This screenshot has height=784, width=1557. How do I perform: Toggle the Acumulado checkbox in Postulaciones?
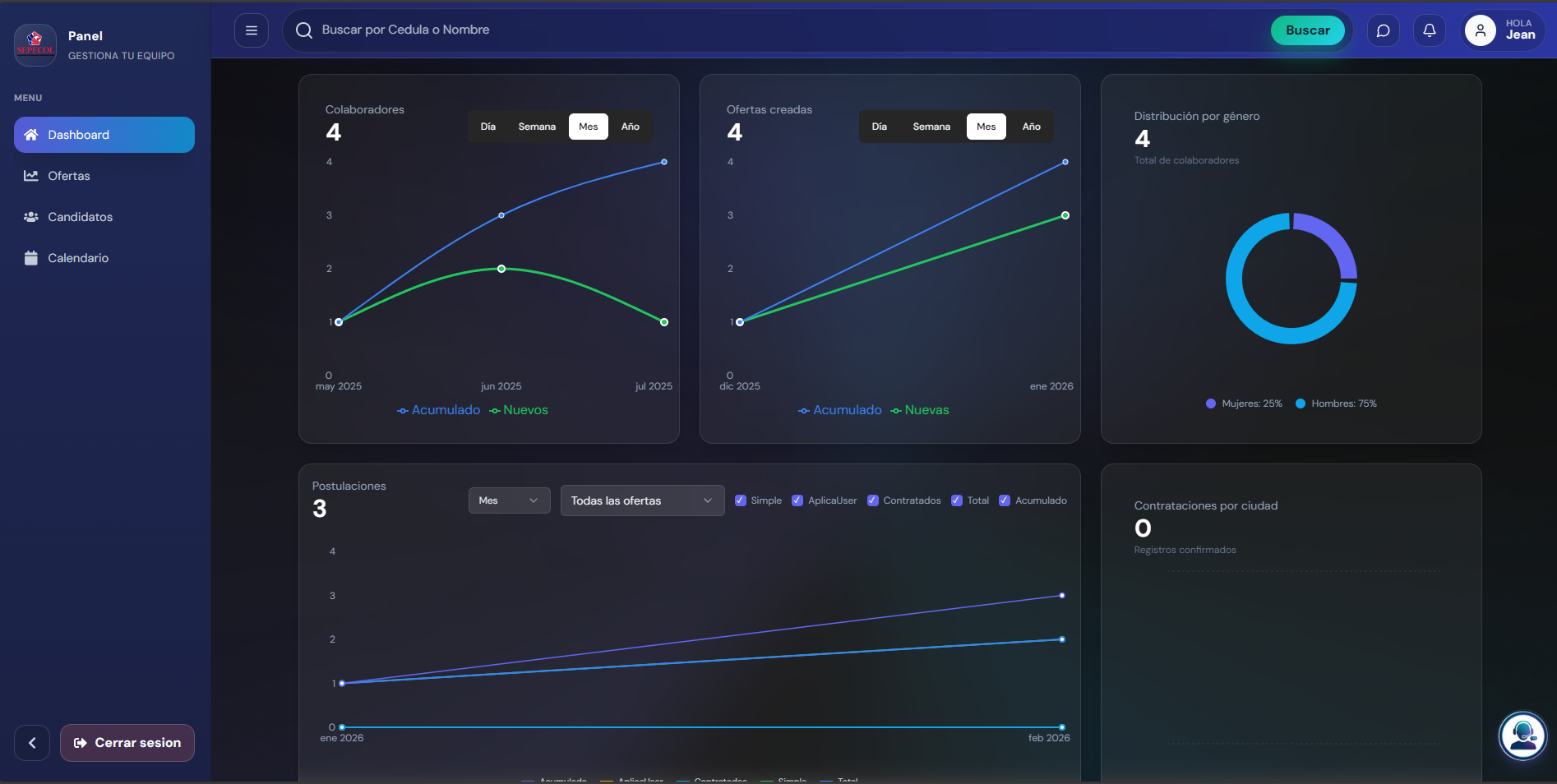click(1005, 500)
